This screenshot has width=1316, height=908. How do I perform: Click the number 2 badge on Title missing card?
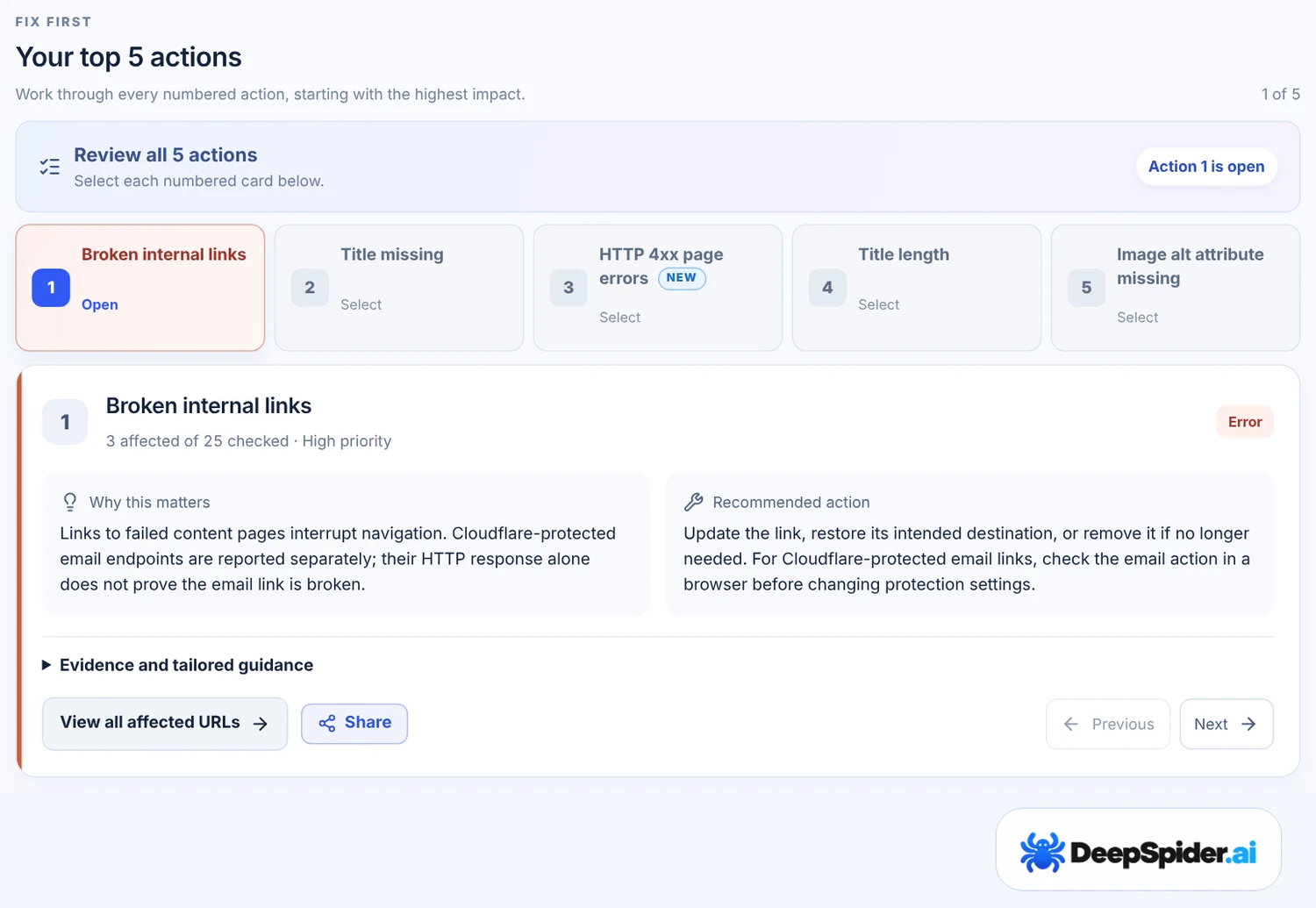click(310, 288)
